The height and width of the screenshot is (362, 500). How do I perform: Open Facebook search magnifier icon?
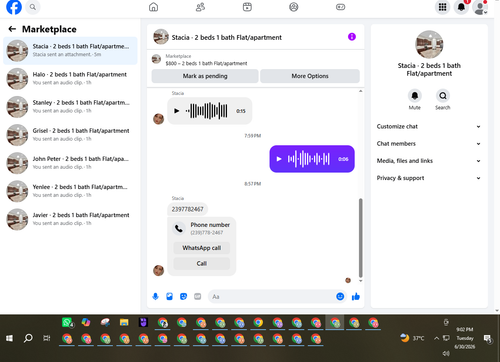click(33, 7)
